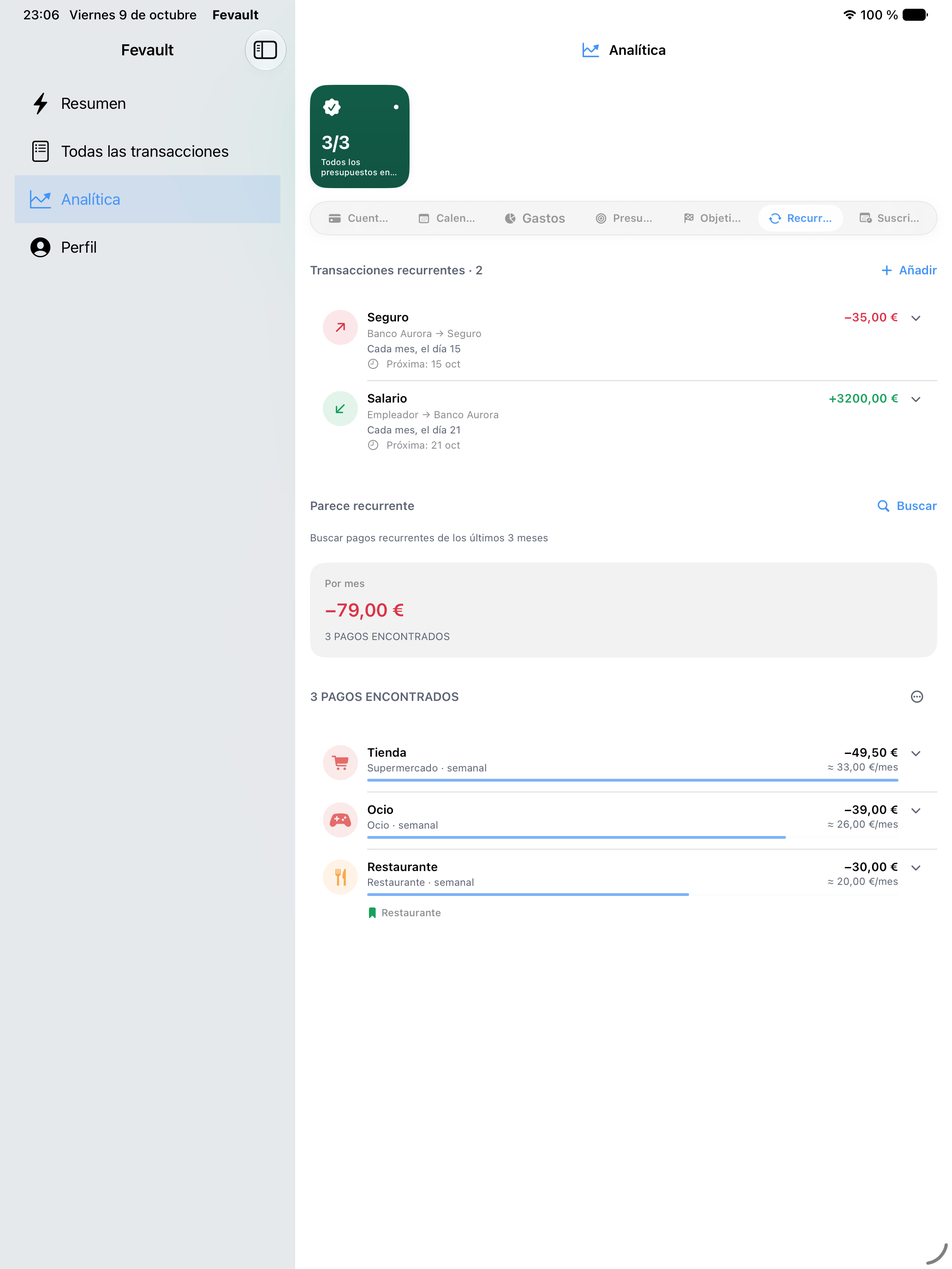Tap the Restaurante fork and knife icon

tap(340, 876)
